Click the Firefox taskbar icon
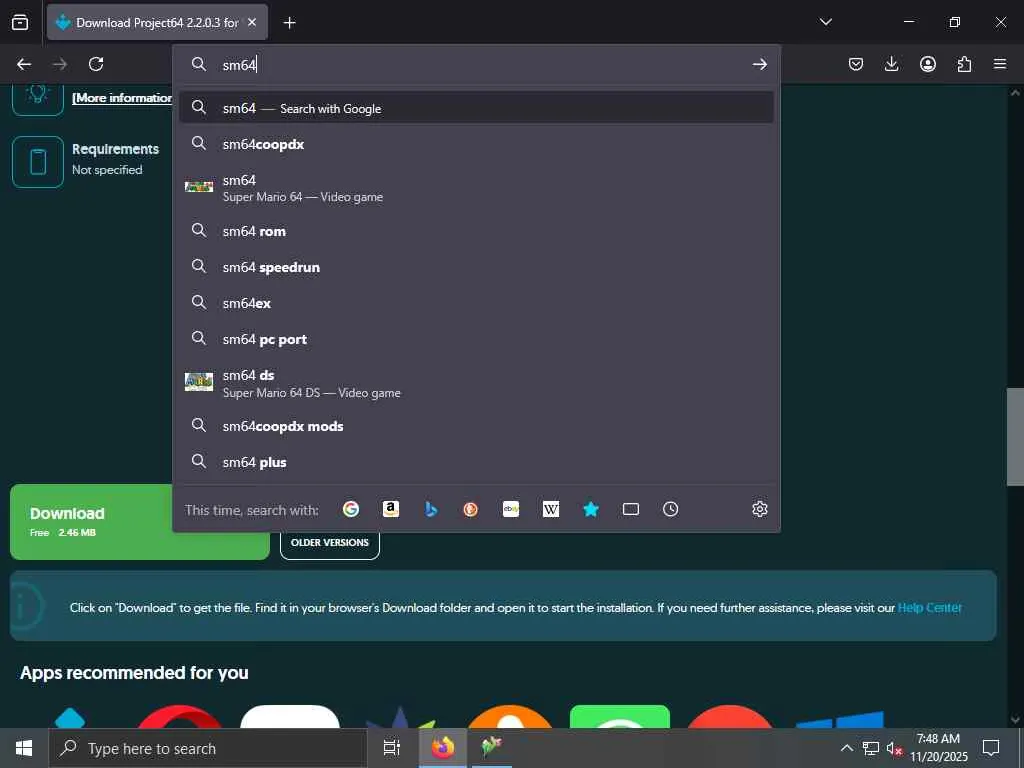 pos(443,748)
